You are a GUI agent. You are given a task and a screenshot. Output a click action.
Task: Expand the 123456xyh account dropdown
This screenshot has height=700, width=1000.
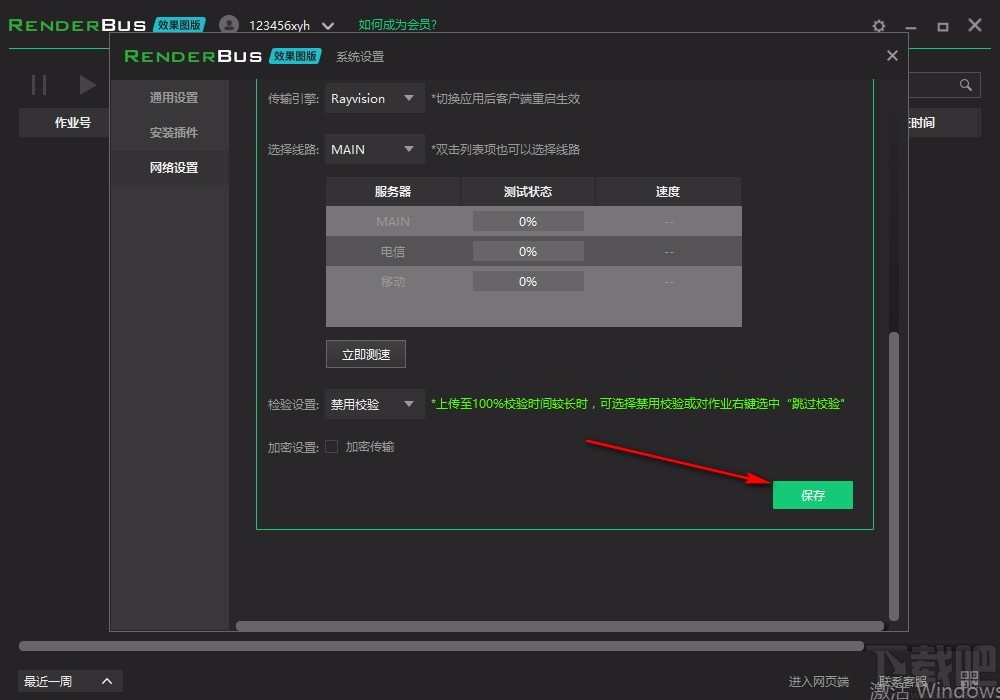[328, 26]
